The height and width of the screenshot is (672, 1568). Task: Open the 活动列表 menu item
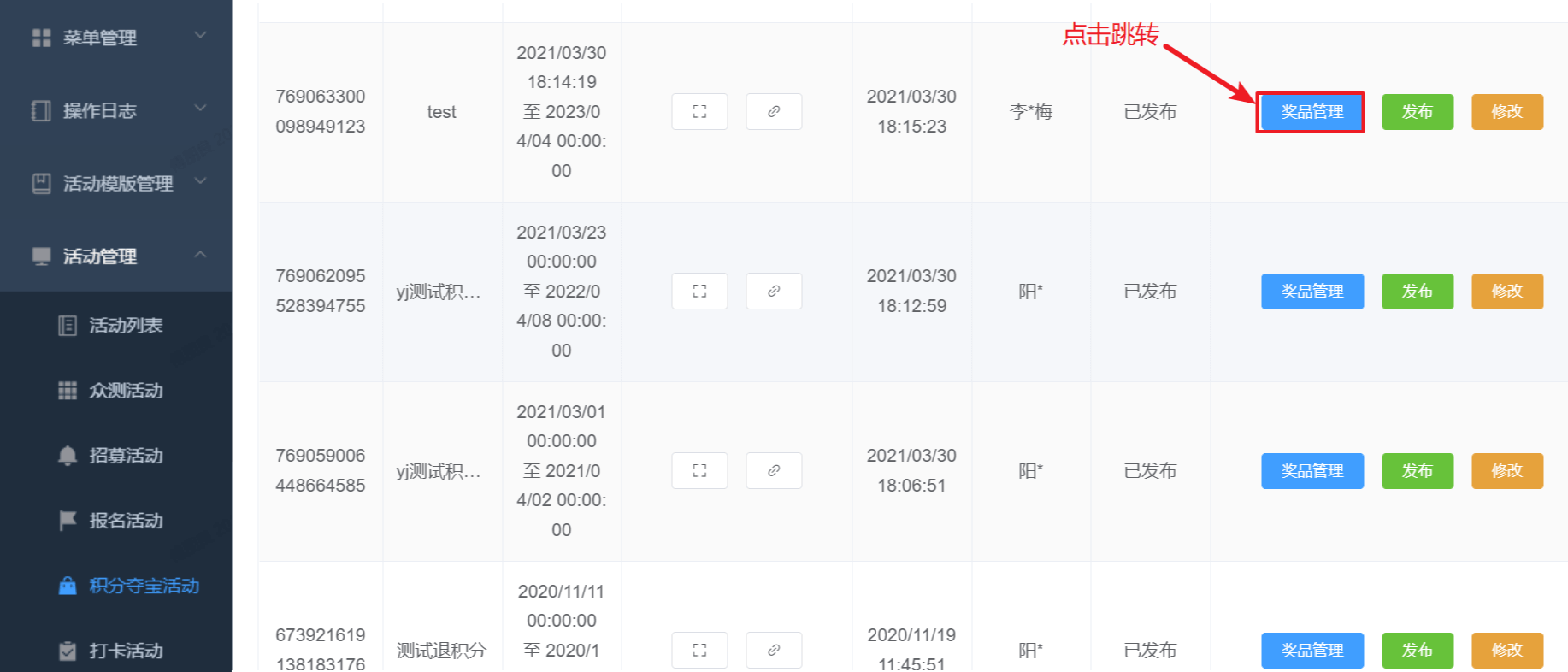click(116, 326)
